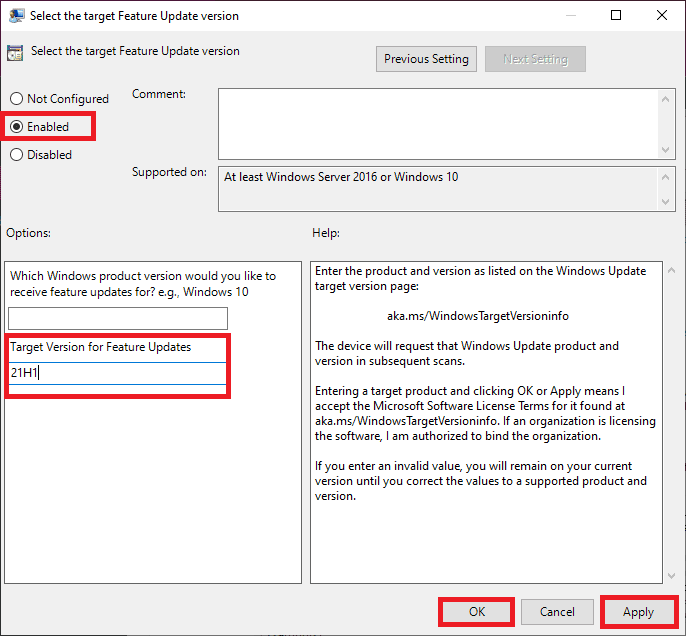
Task: Click the target version field containing 21H1
Action: [117, 373]
